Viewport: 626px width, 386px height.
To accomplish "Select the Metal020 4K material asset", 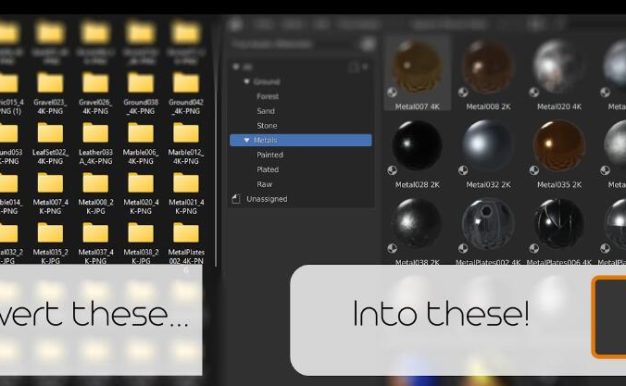I will [559, 74].
